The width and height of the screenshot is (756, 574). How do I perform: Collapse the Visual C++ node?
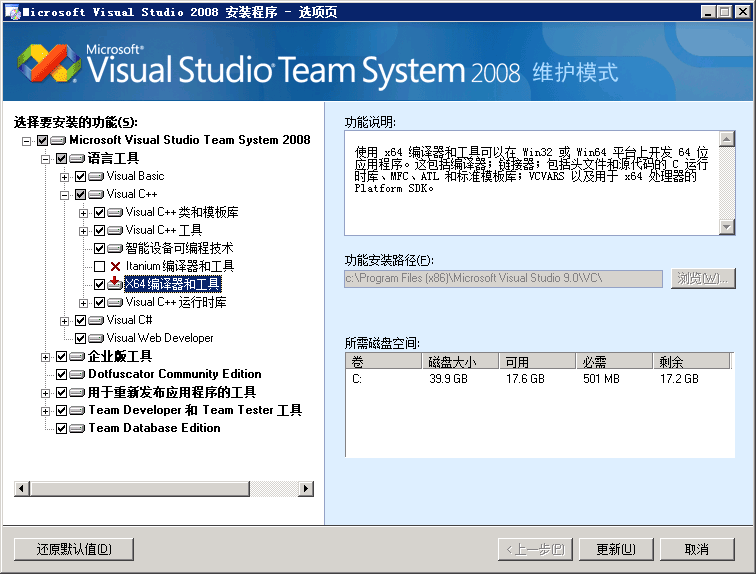coord(64,195)
